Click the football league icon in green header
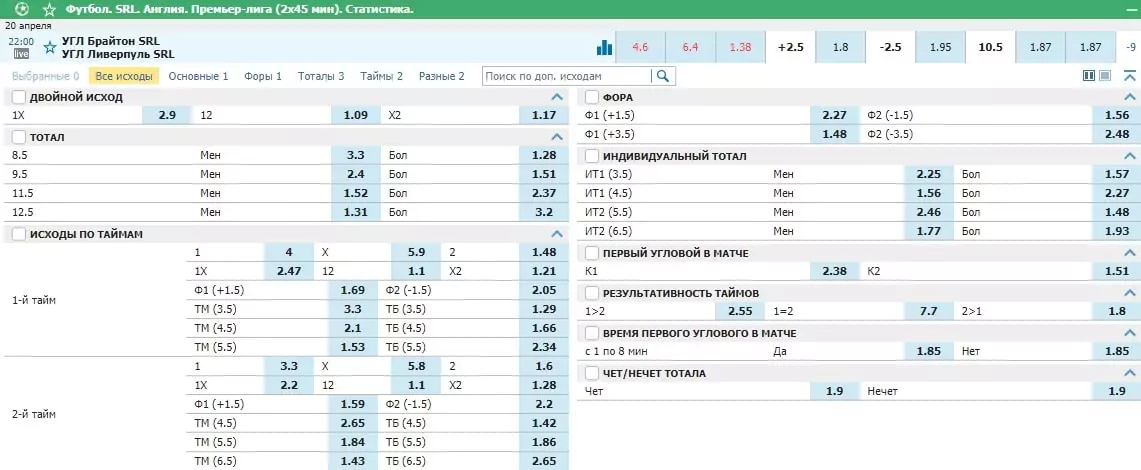The height and width of the screenshot is (470, 1141). [x=22, y=9]
